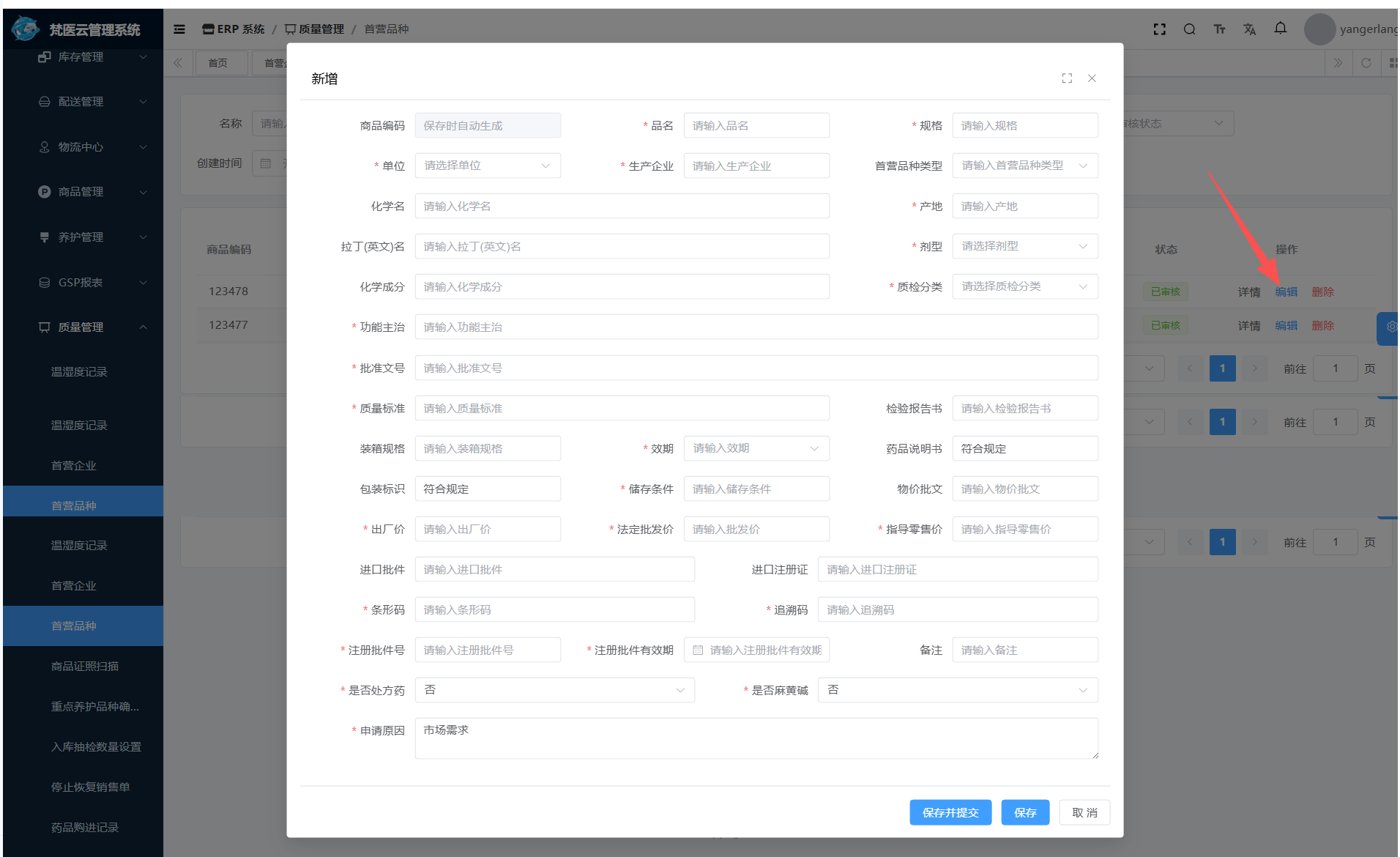Open the language translation icon
Screen dimensions: 1400x857
[1249, 29]
